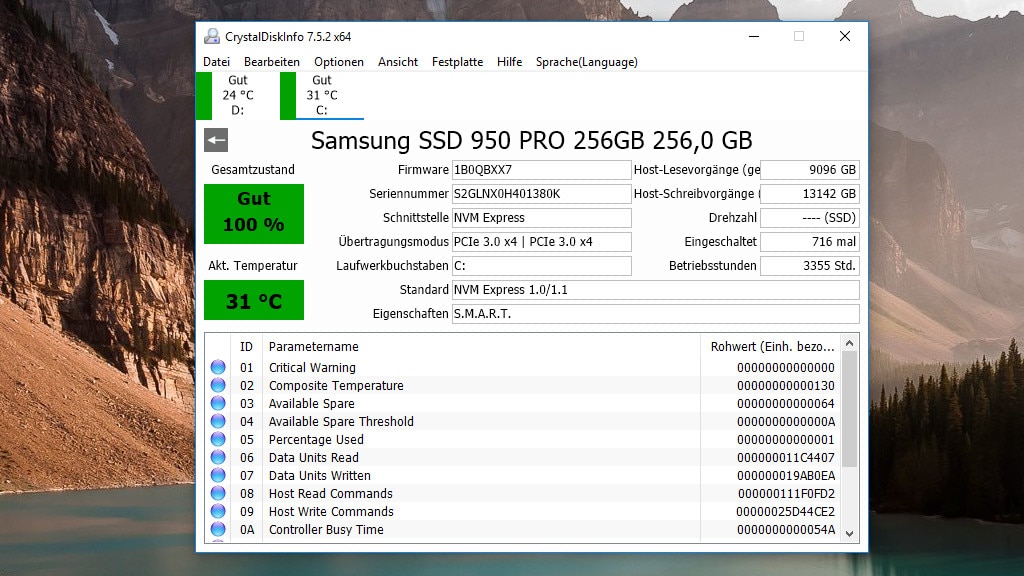
Task: Select the Data Units Read parameter name
Action: click(x=313, y=457)
